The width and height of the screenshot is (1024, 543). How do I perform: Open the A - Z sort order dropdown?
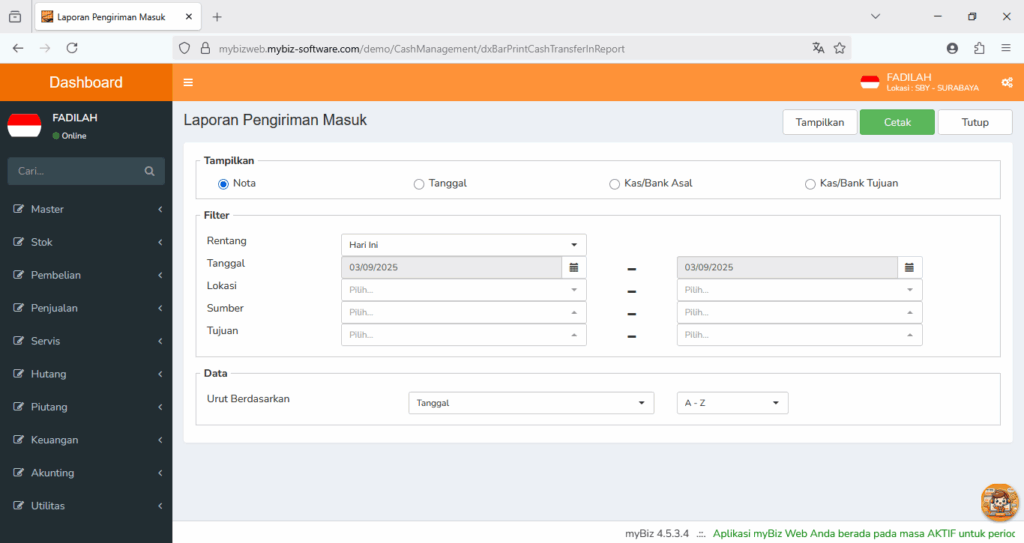point(732,403)
